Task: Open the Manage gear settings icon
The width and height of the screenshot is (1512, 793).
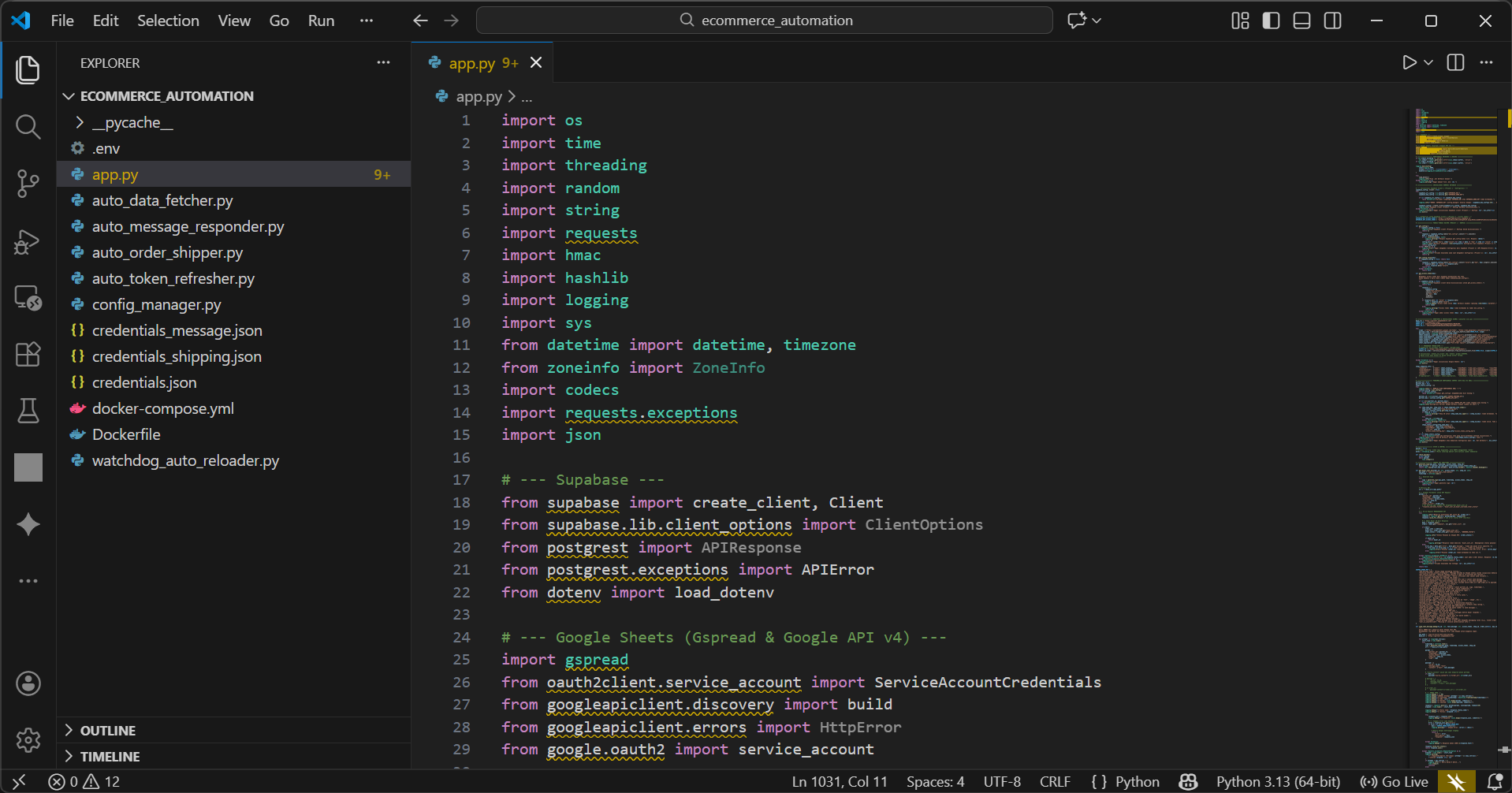Action: tap(28, 740)
